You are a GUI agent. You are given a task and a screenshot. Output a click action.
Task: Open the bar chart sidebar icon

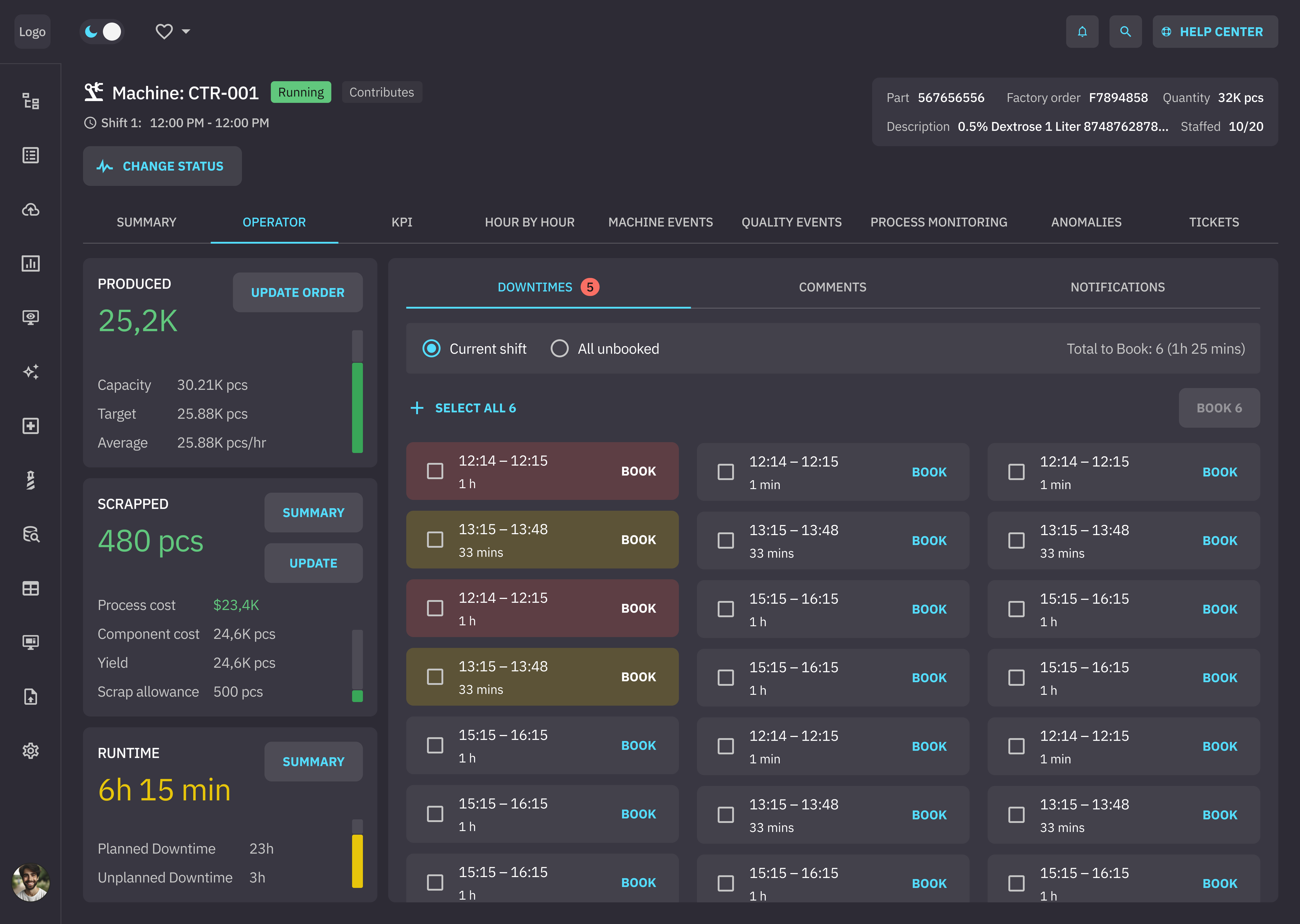pyautogui.click(x=31, y=263)
